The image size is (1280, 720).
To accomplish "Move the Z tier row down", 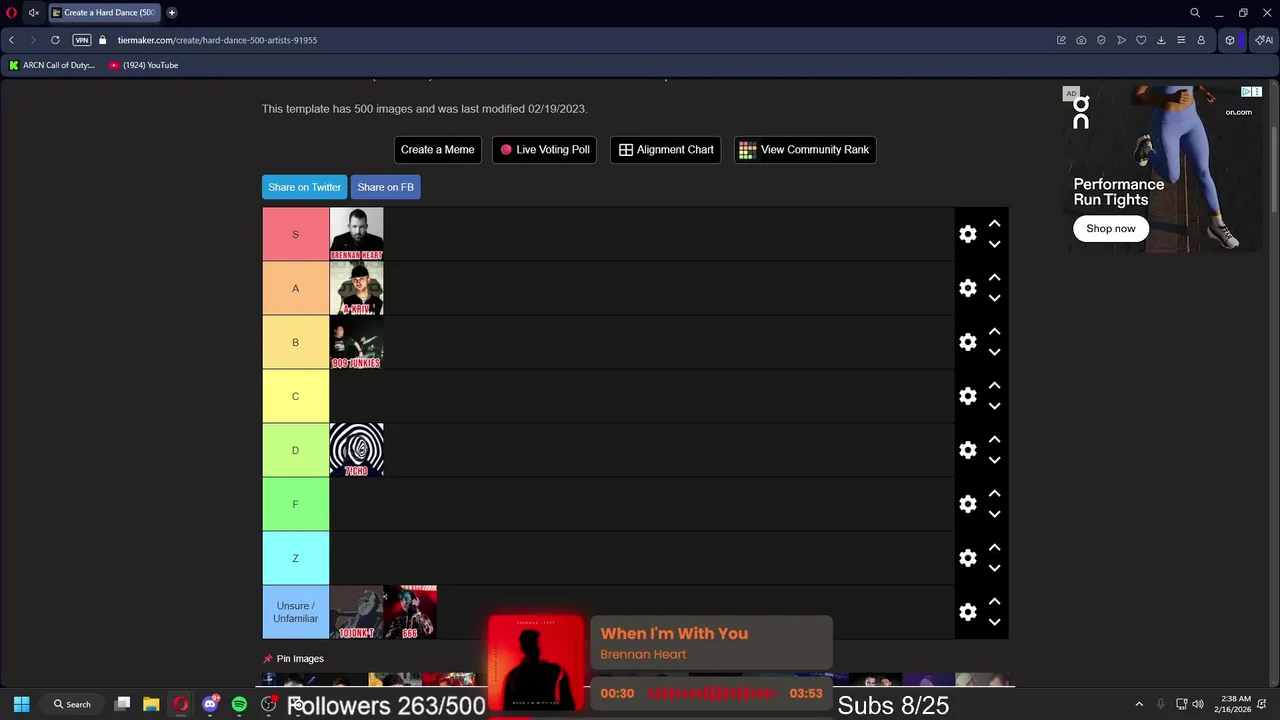I will [x=994, y=568].
